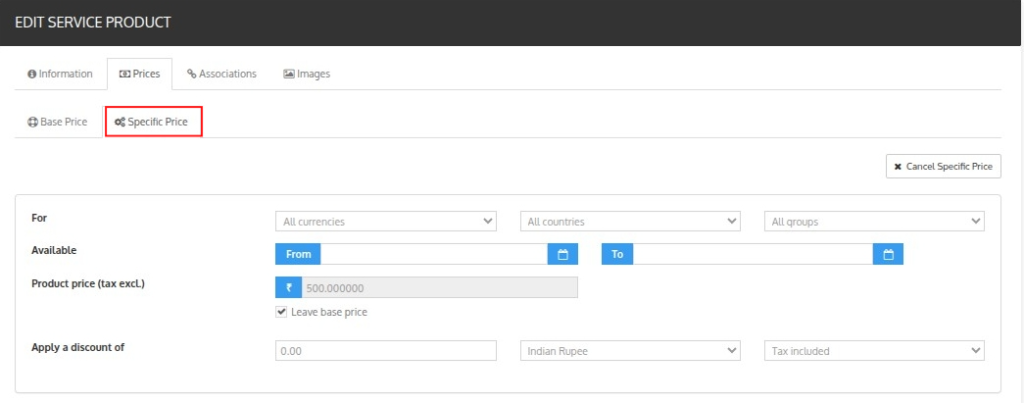Click the EDIT SERVICE PRODUCT heading
1024x403 pixels.
(x=93, y=22)
